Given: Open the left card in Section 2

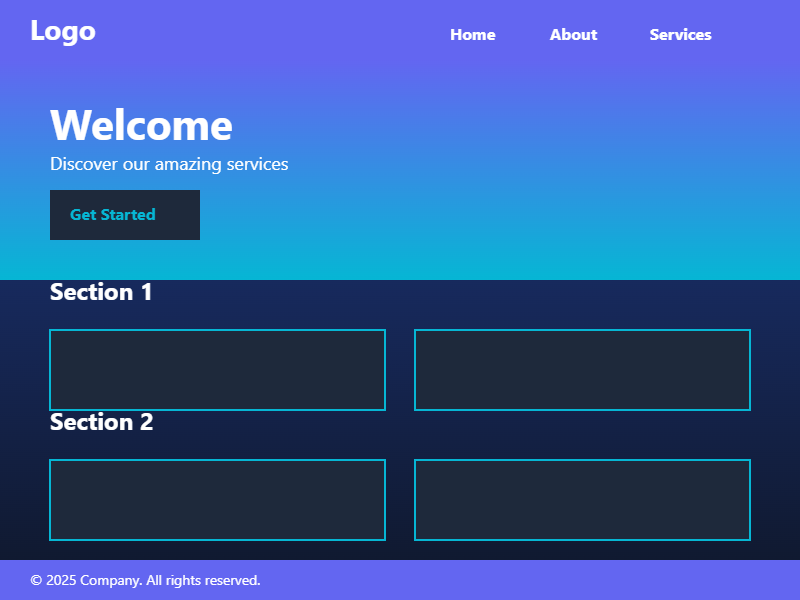Looking at the screenshot, I should point(217,500).
